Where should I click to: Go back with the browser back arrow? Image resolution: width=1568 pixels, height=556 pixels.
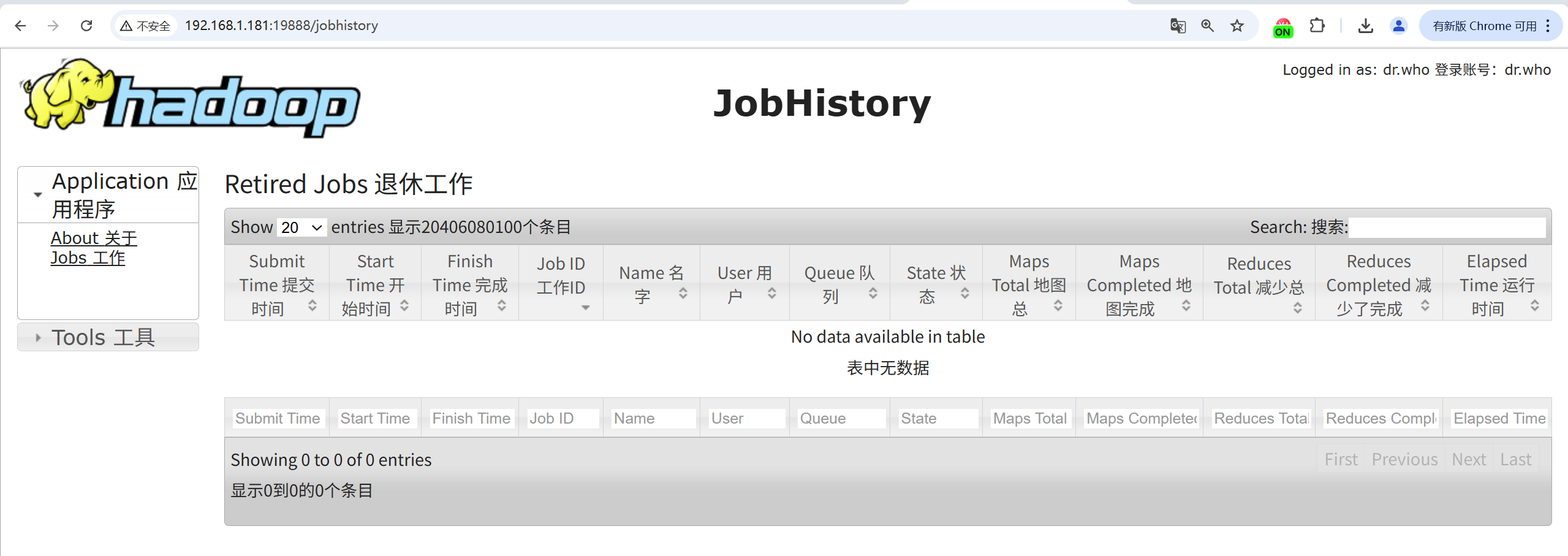click(x=20, y=26)
